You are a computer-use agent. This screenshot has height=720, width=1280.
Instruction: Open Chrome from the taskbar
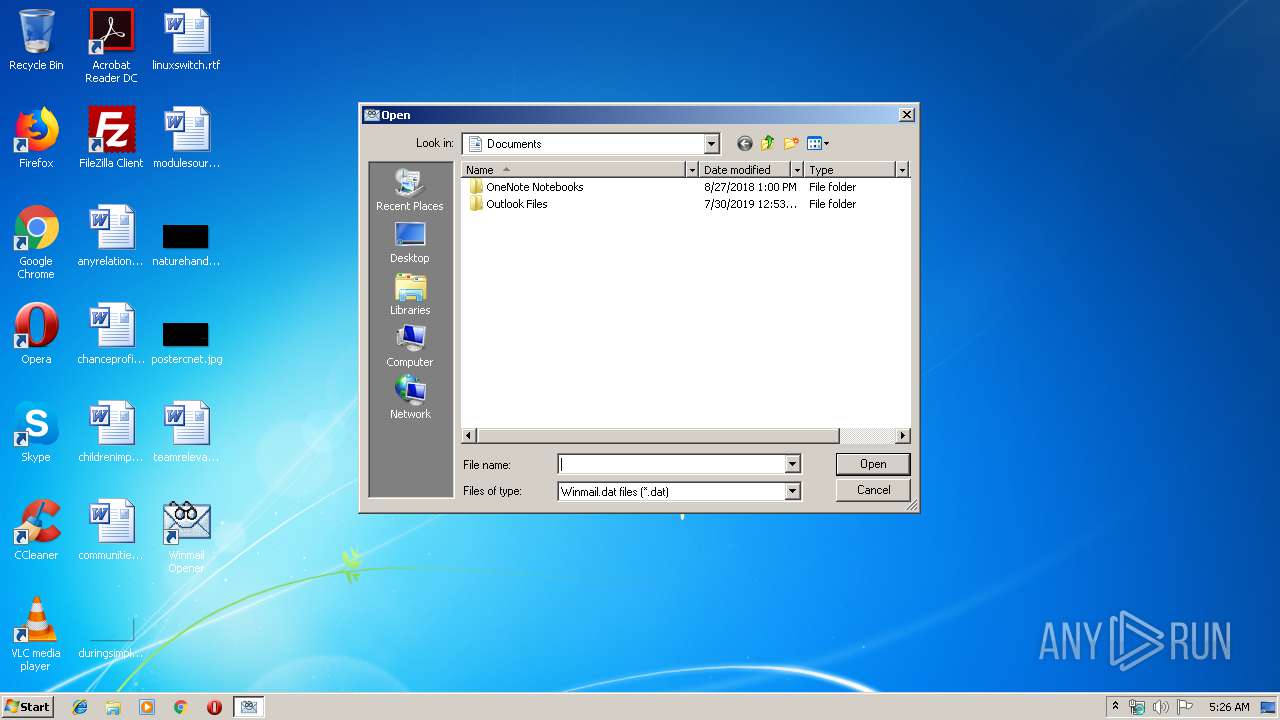pos(181,707)
